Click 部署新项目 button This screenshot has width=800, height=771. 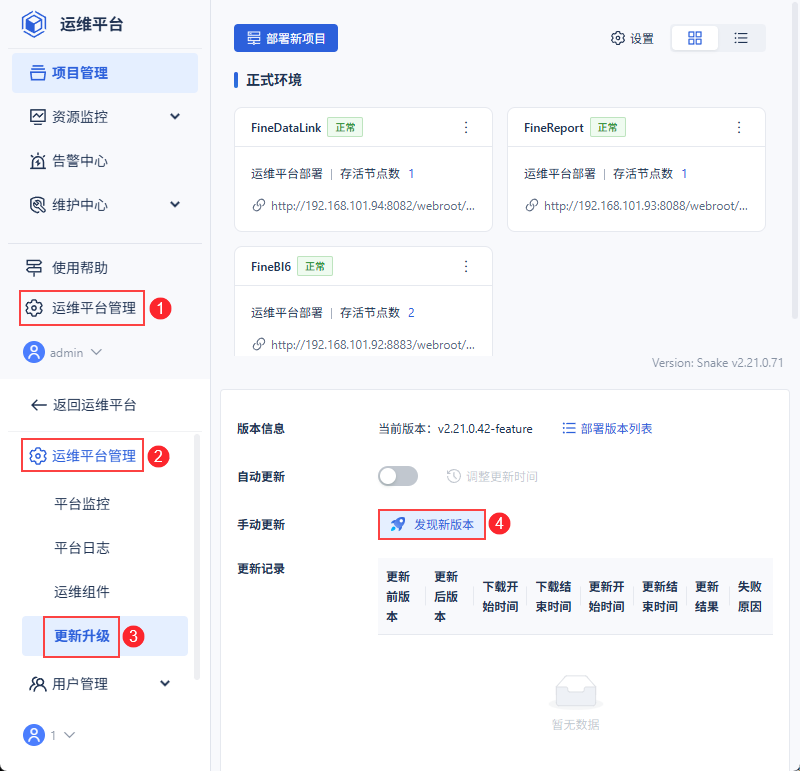pos(286,38)
